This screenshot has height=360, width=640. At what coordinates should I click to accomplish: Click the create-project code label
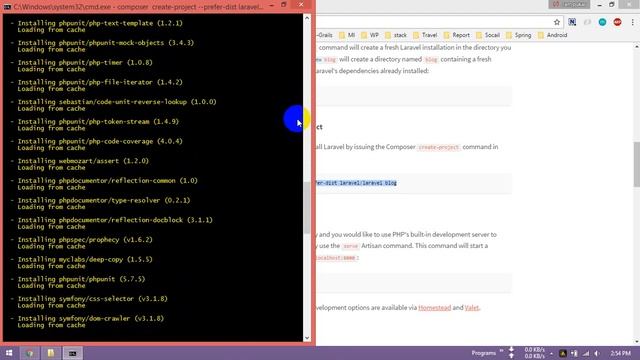pos(439,147)
